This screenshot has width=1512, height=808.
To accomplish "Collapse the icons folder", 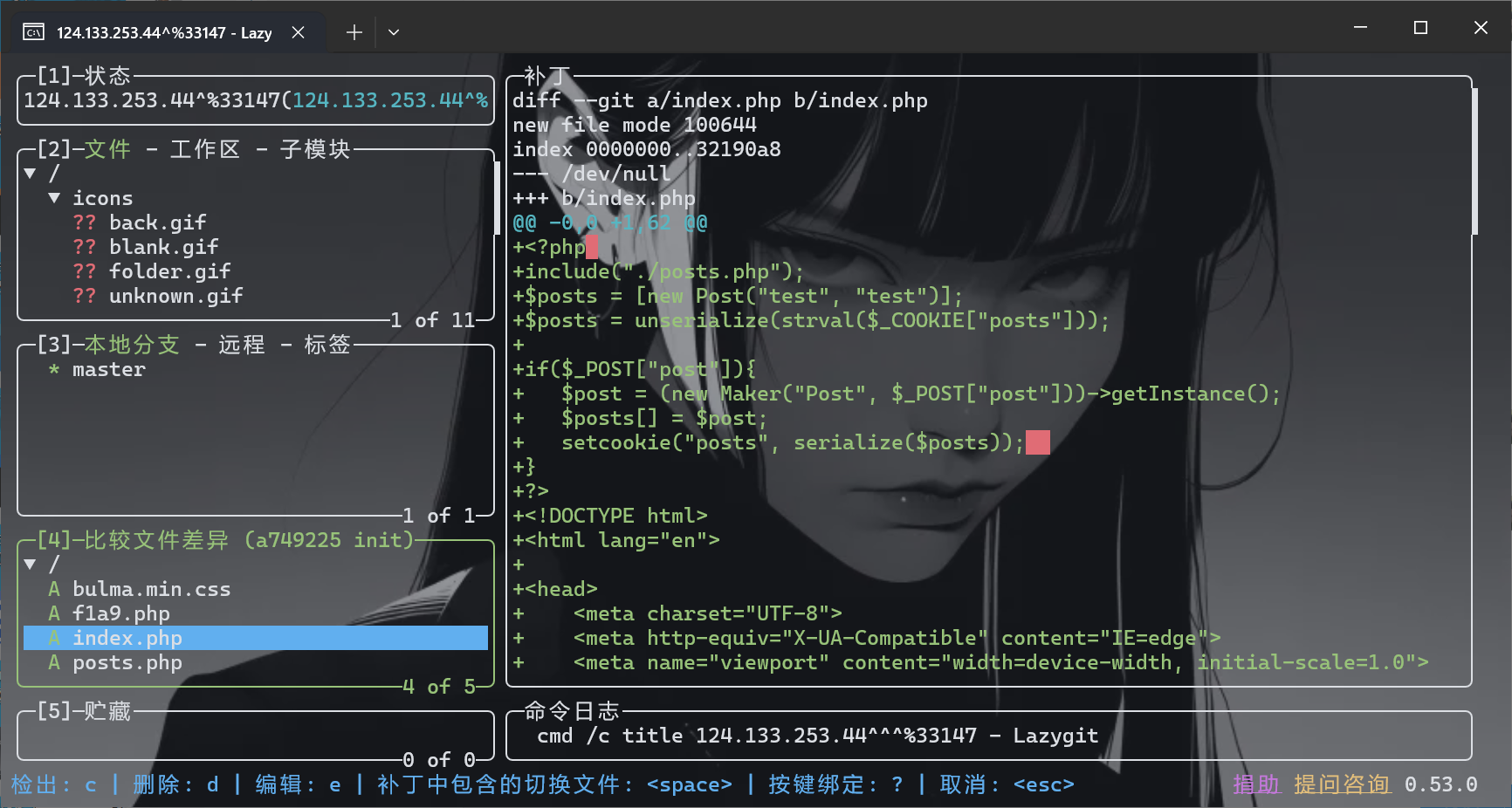I will [x=54, y=198].
